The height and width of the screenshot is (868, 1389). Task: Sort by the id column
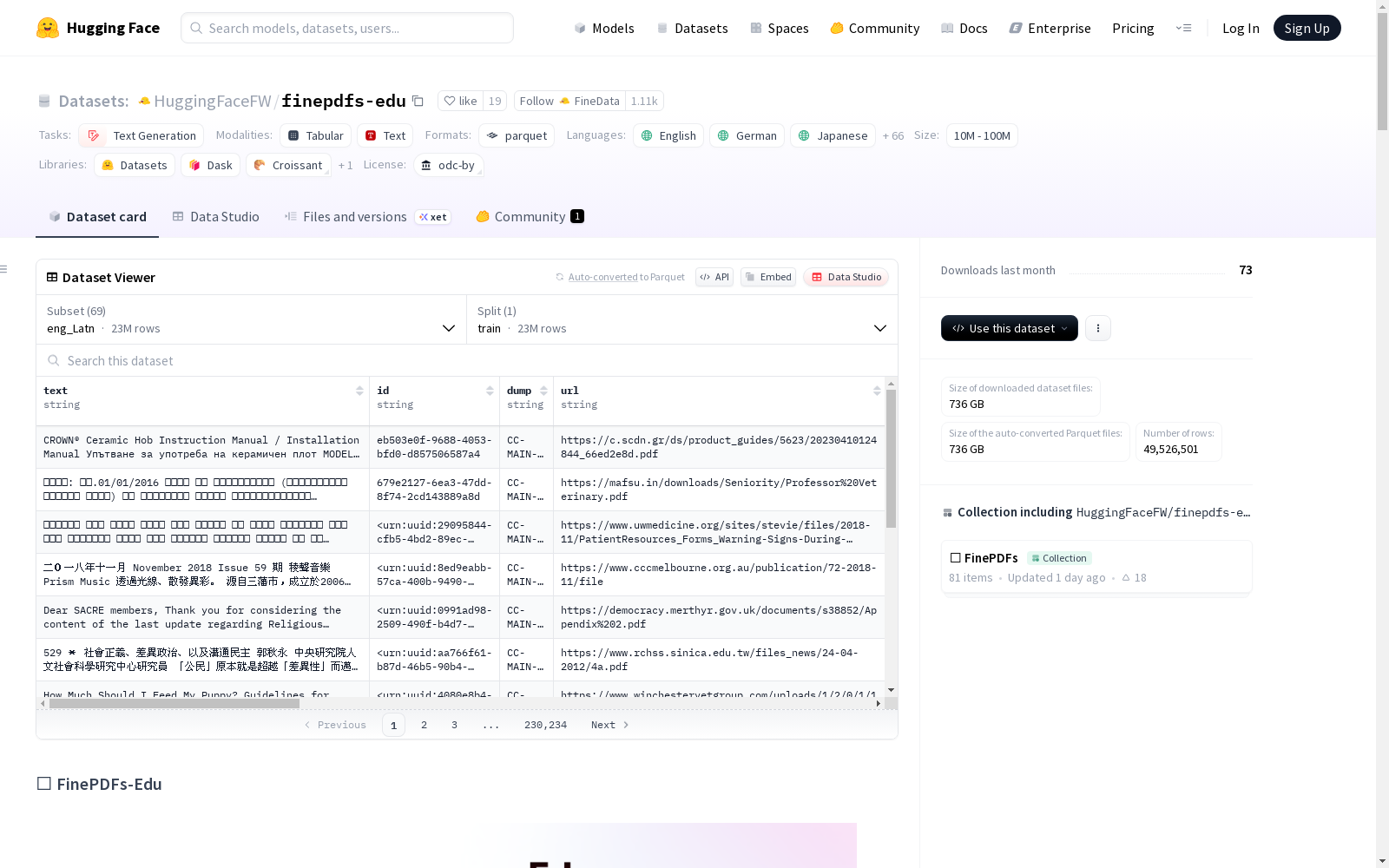coord(490,391)
